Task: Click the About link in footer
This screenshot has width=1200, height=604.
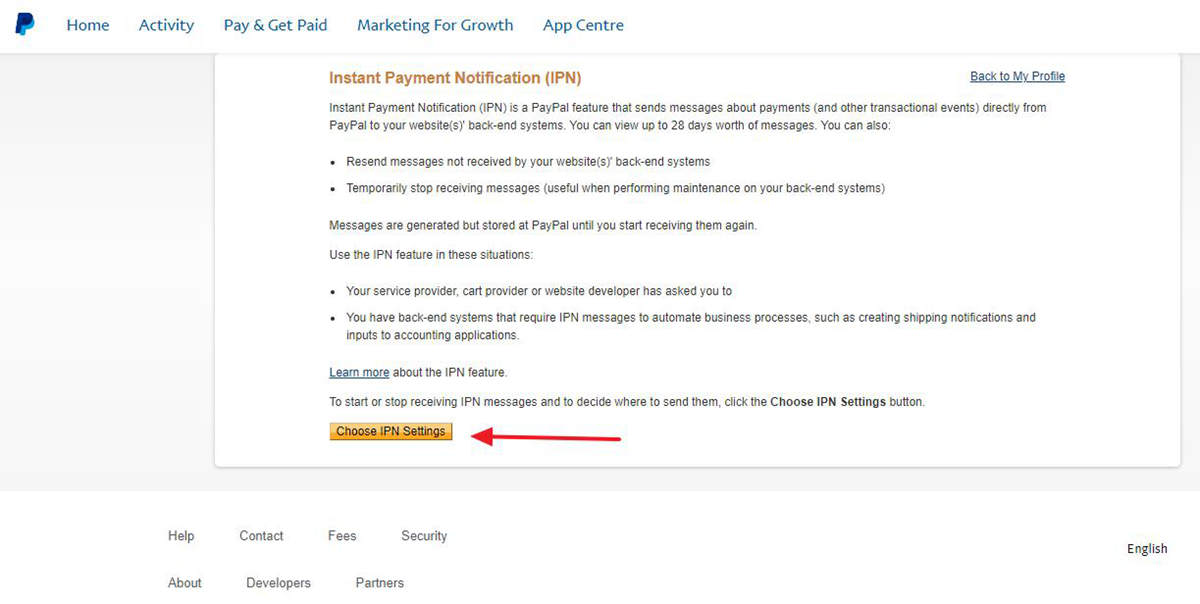Action: [x=184, y=582]
